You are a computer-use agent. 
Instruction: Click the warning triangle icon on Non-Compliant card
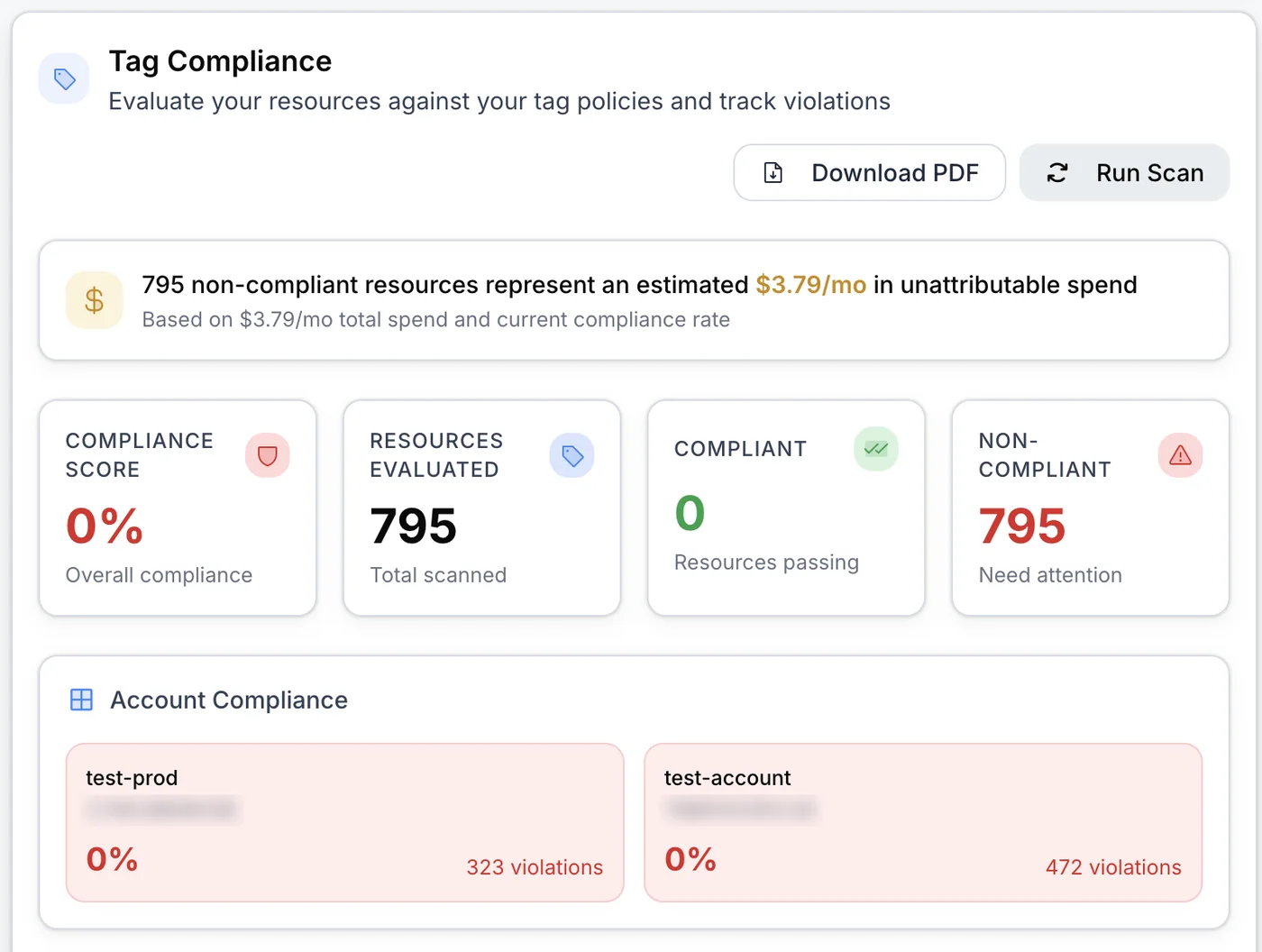point(1180,455)
